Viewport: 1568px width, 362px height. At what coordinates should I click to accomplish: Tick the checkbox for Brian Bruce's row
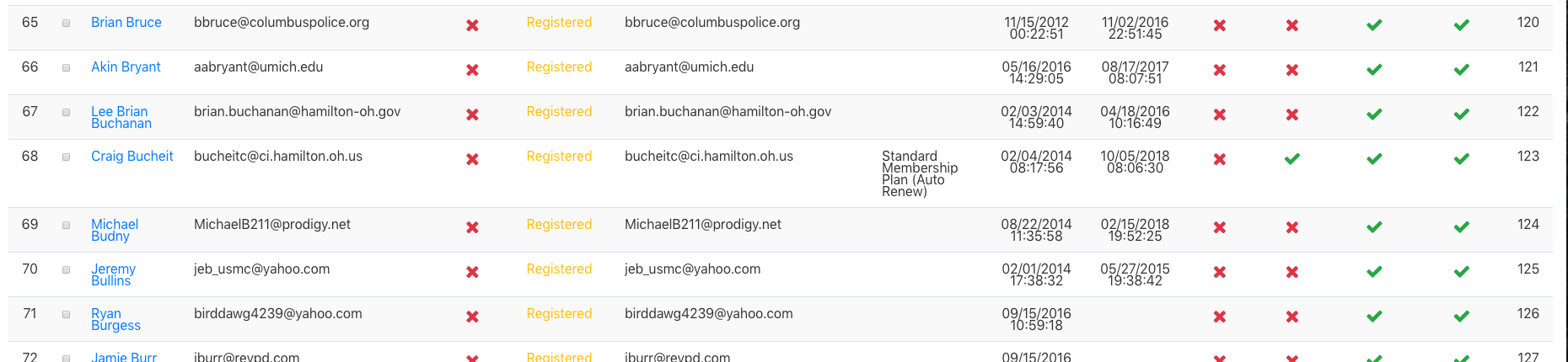(66, 23)
